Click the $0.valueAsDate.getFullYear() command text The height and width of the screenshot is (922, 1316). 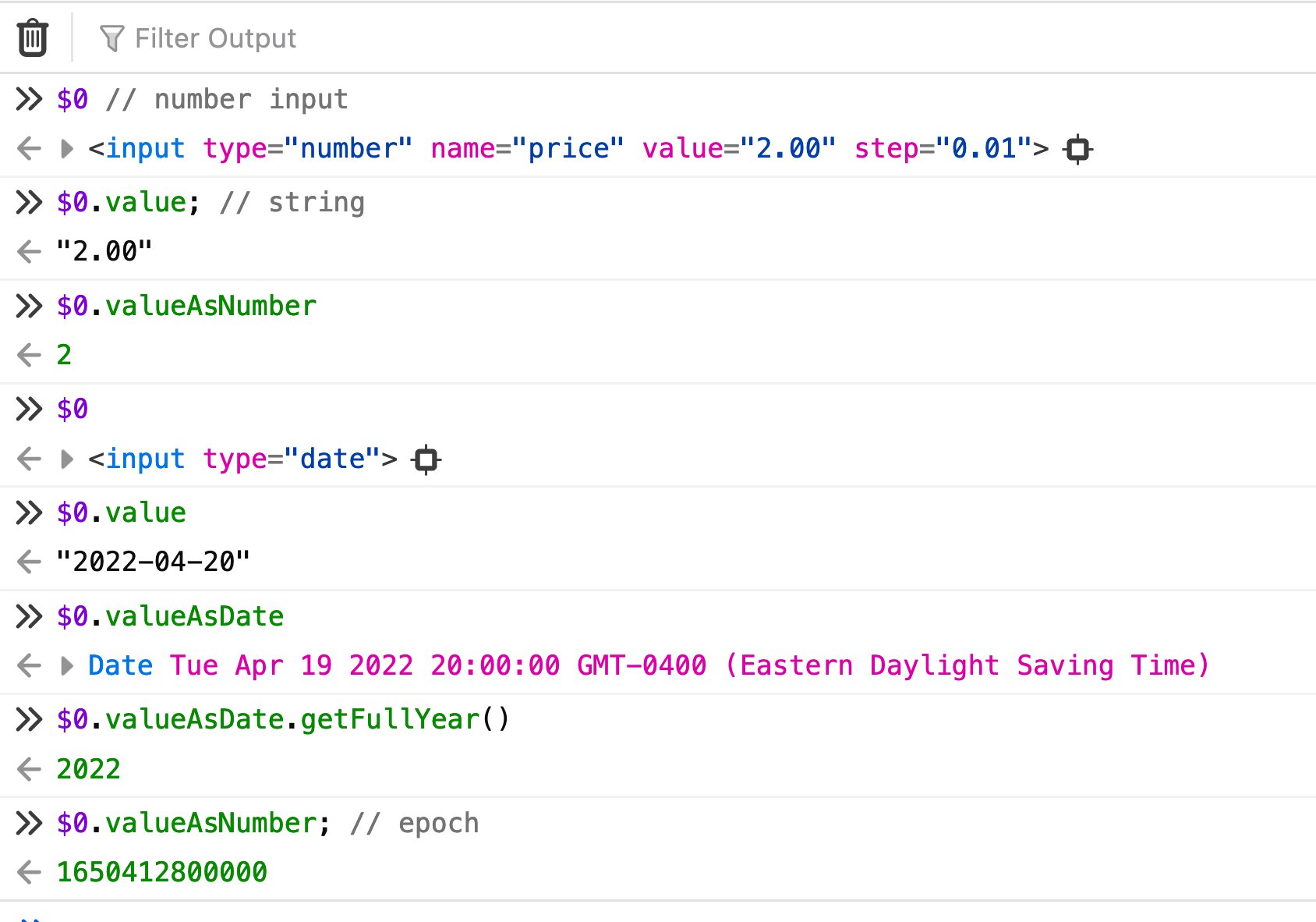(x=281, y=719)
